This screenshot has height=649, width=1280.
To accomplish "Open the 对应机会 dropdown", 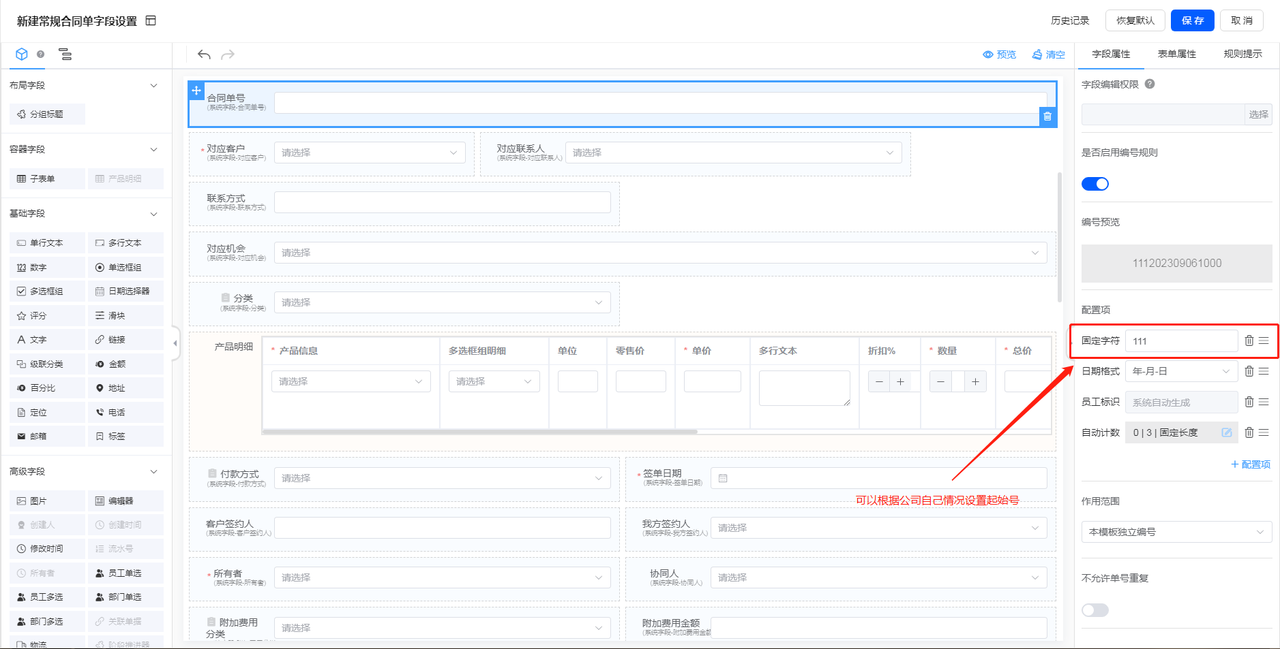I will [661, 253].
